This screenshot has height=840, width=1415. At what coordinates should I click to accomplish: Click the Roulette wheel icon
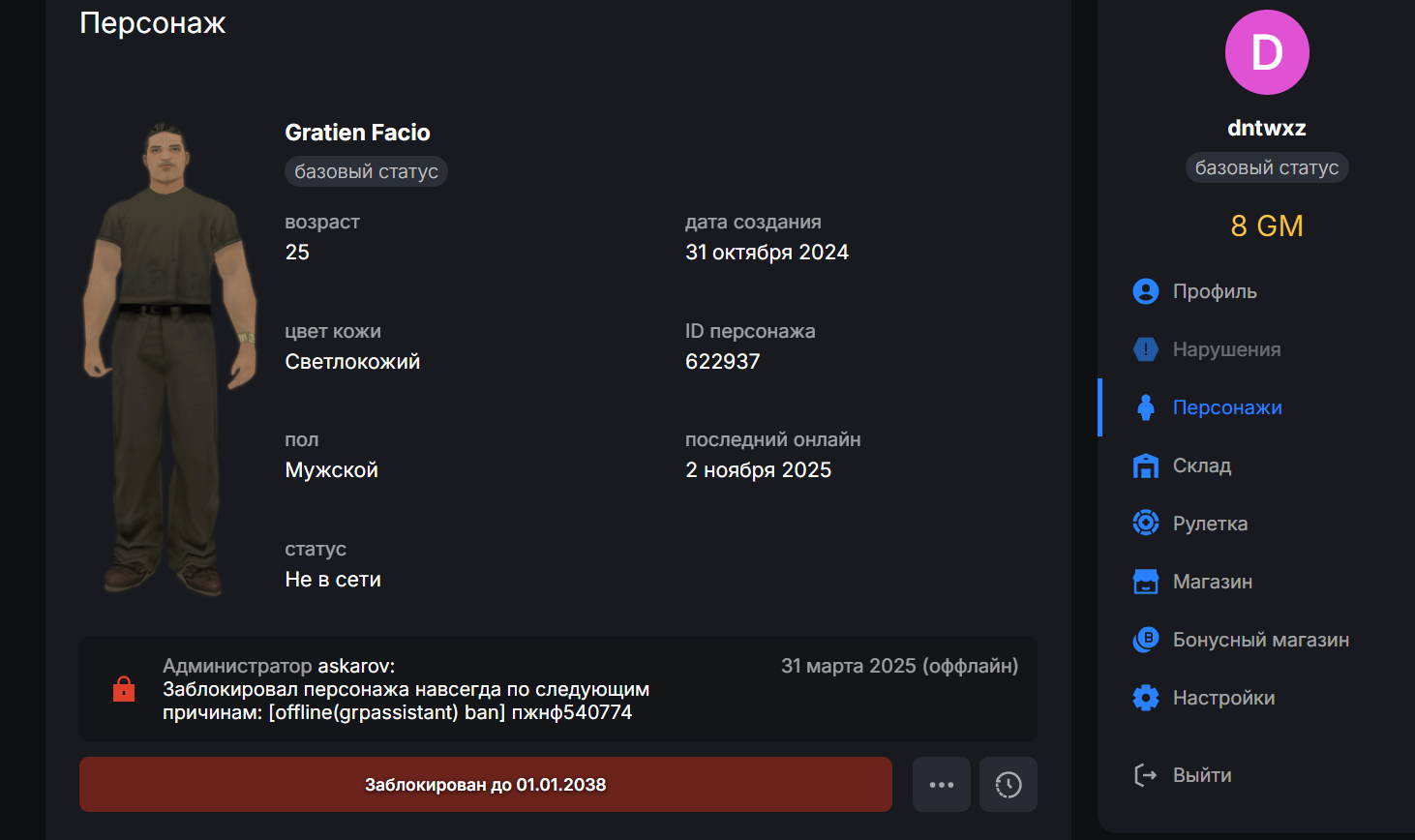tap(1145, 524)
